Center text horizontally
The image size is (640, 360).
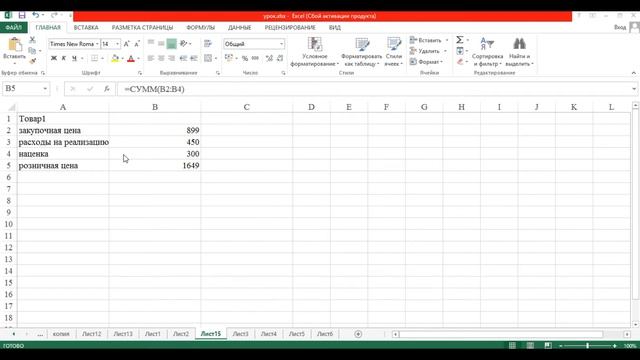161,58
